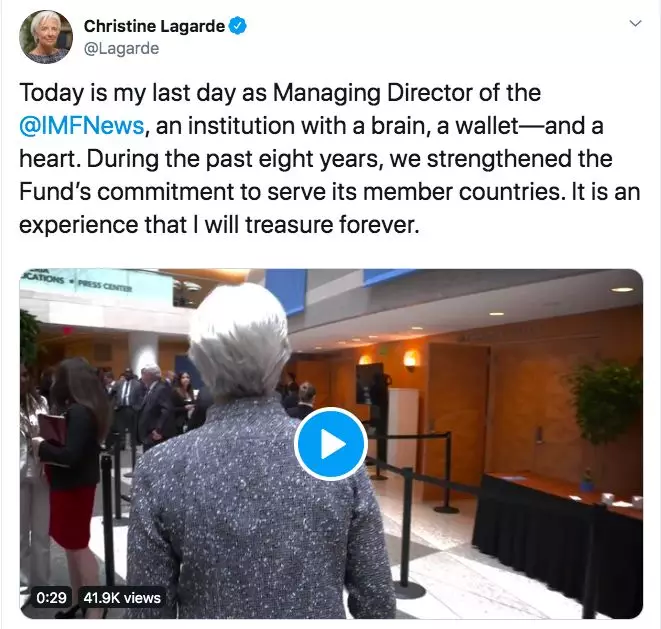Play the embedded tweet video
Screen dimensions: 661x629
click(x=331, y=444)
